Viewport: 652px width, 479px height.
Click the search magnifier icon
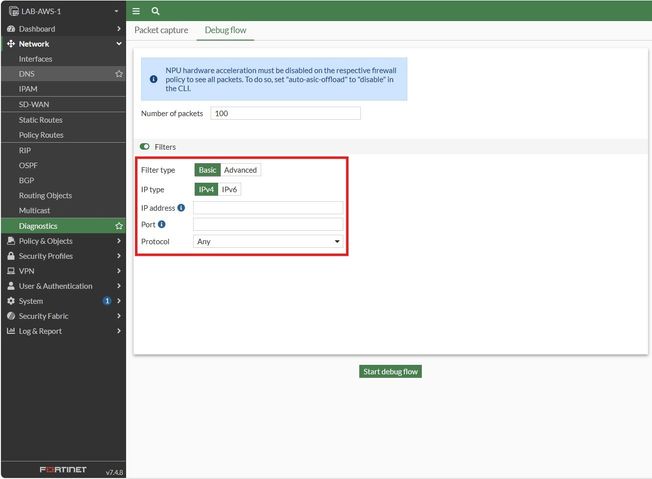[x=155, y=11]
